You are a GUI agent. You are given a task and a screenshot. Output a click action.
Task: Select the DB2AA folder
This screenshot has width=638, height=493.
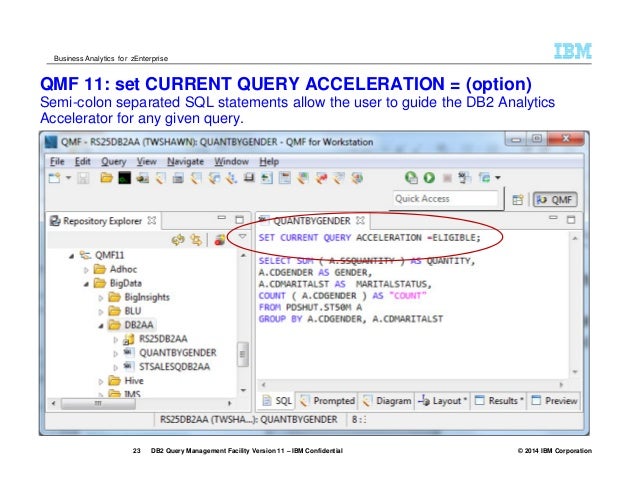pos(139,325)
